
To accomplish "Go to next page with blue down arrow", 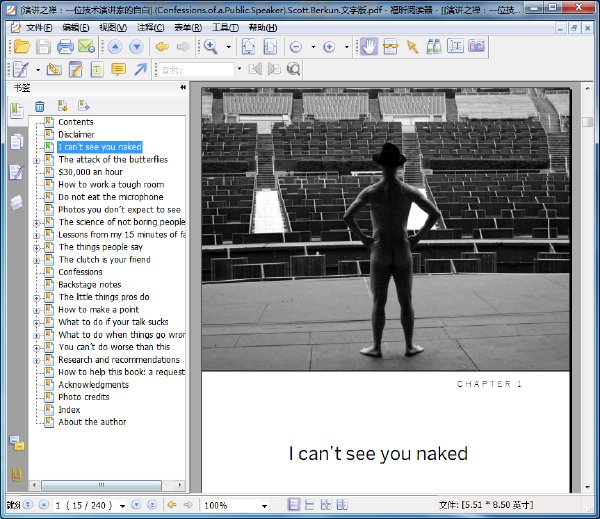I will (x=137, y=47).
